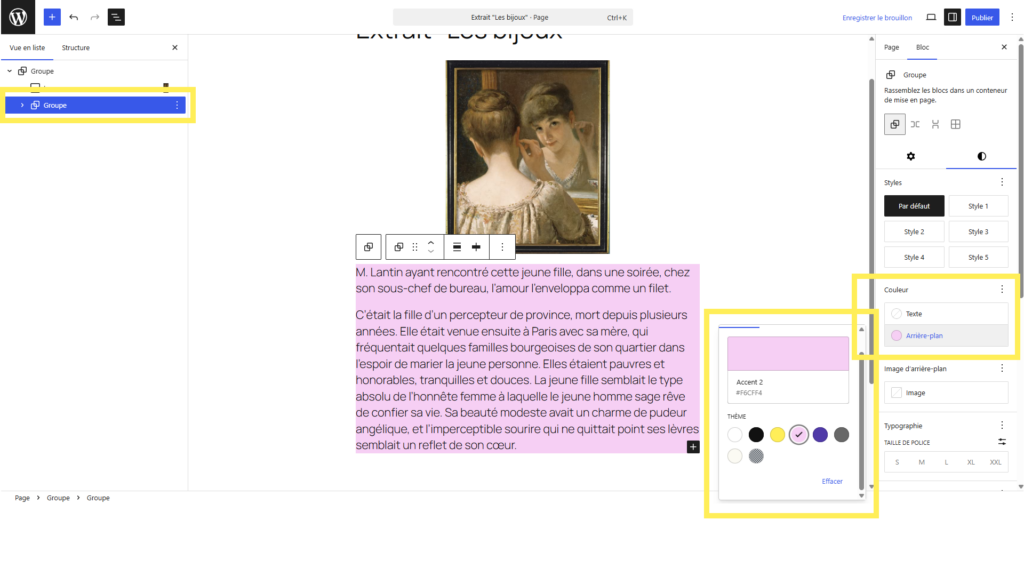
Task: Select the Groupe layout variation
Action: click(x=895, y=124)
